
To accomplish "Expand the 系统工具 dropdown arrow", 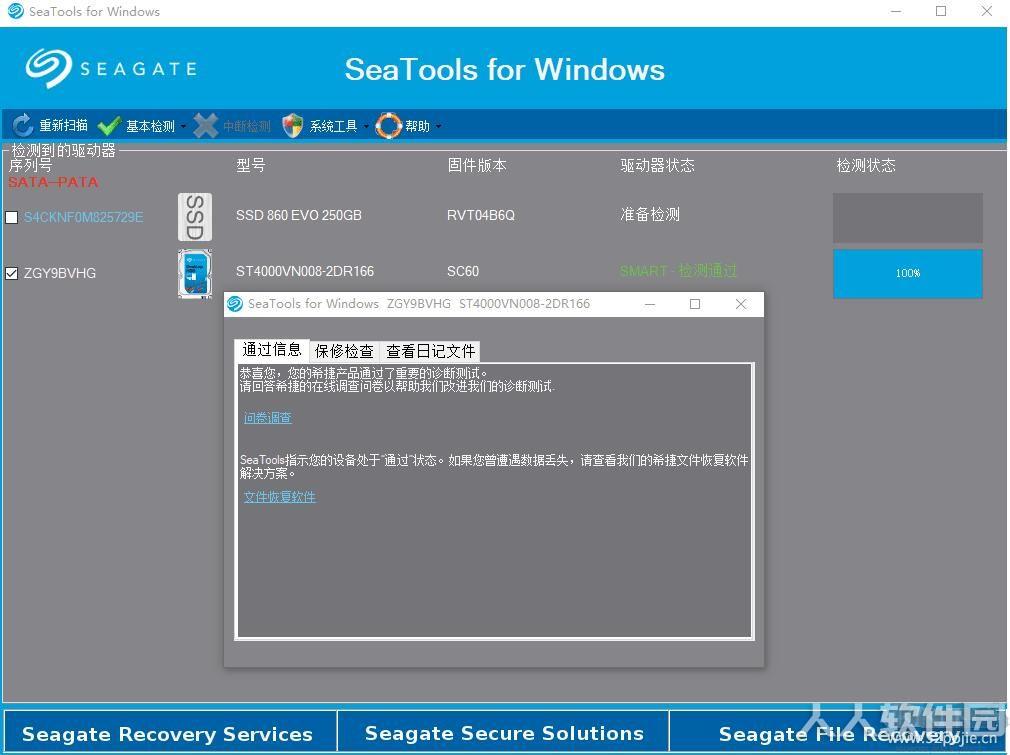I will point(366,126).
